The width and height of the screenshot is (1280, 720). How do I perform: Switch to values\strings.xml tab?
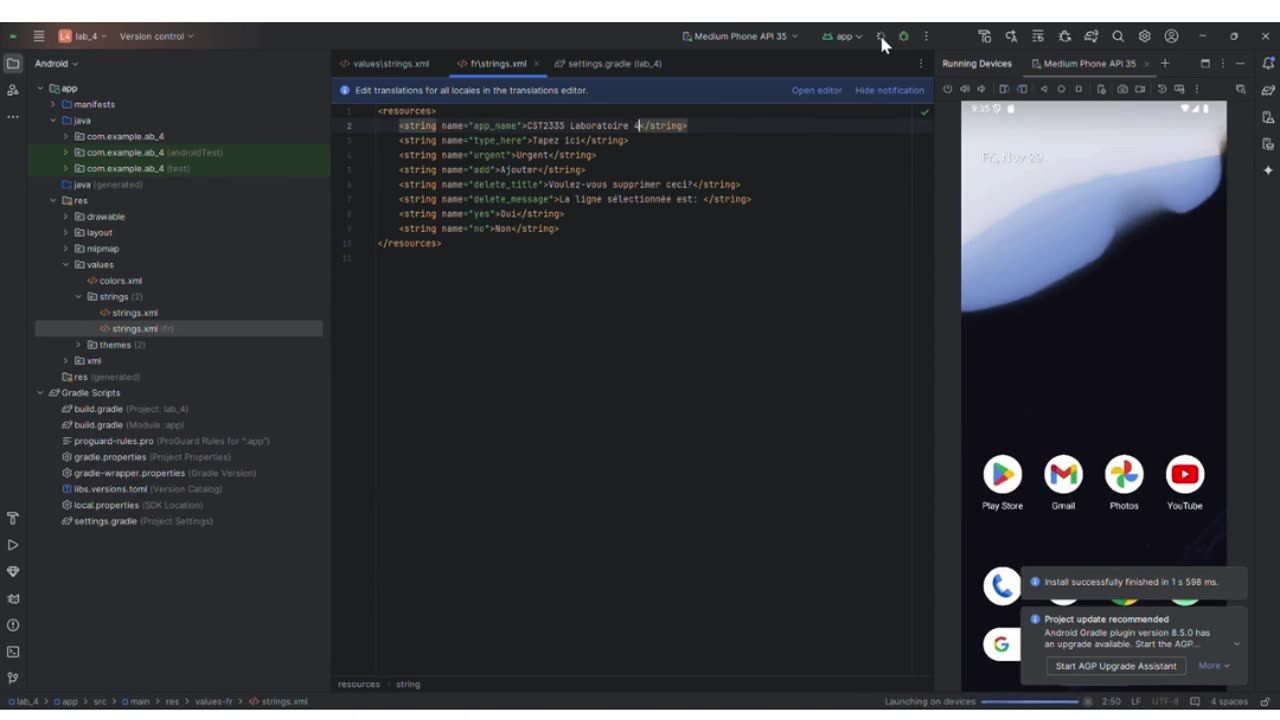384,63
